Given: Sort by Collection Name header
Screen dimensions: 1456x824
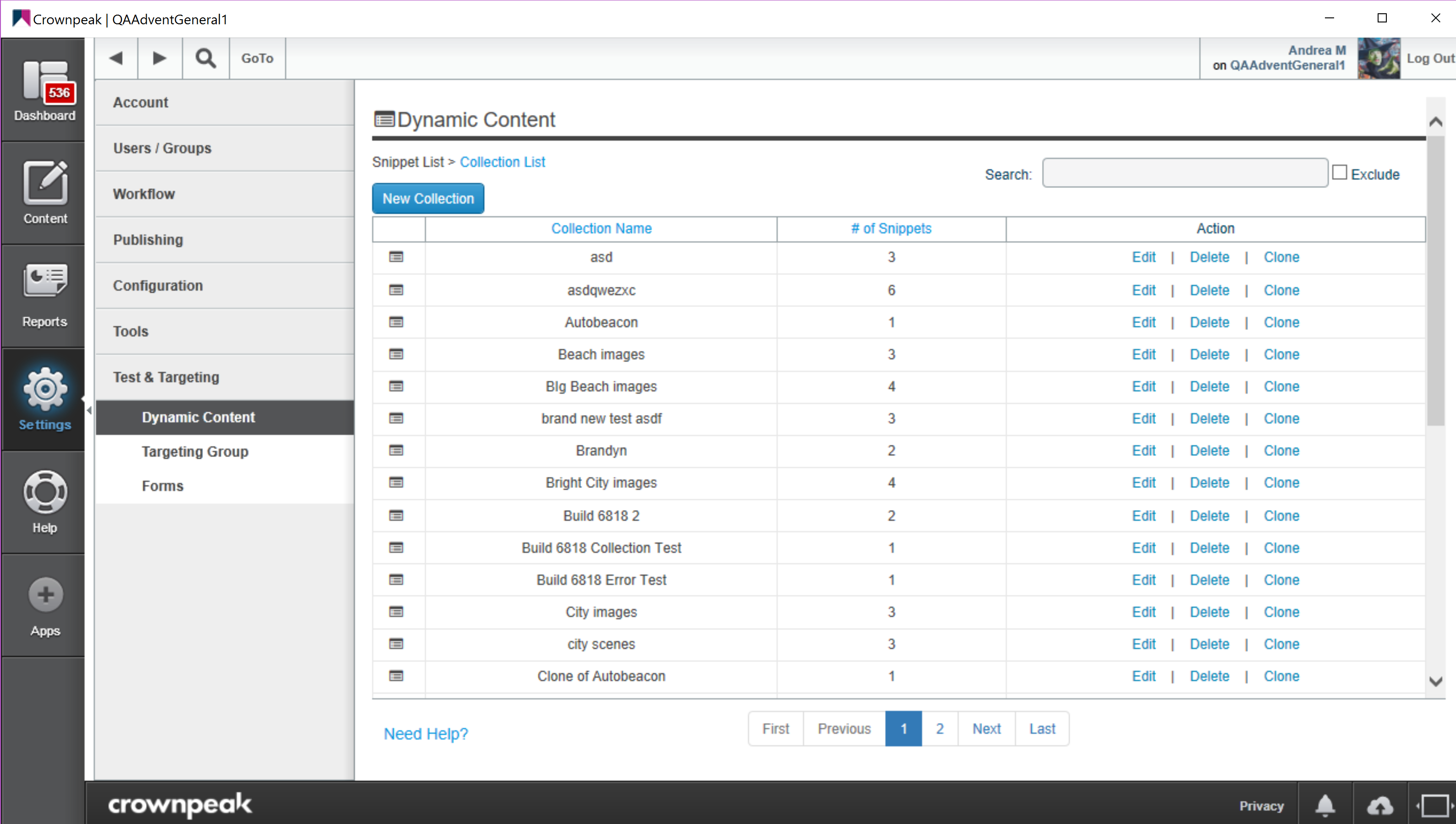Looking at the screenshot, I should (601, 229).
